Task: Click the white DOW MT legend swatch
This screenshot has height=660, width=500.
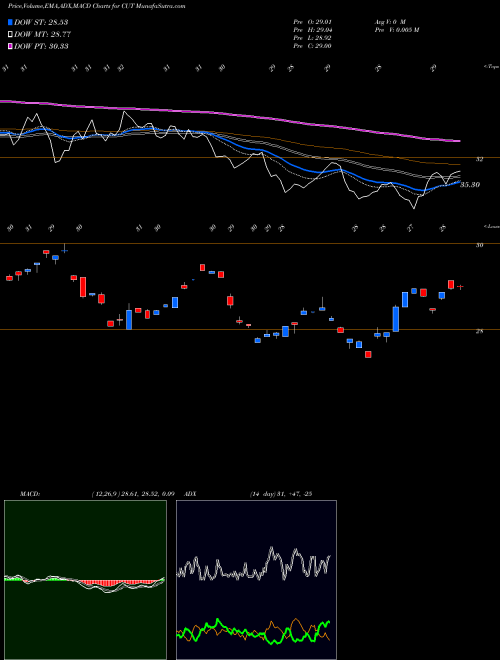Action: 10,35
